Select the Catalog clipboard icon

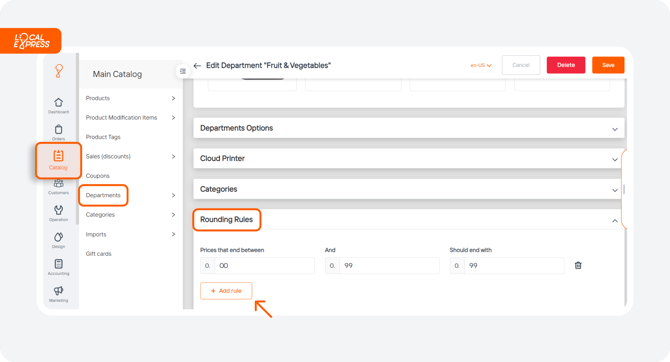coord(59,156)
